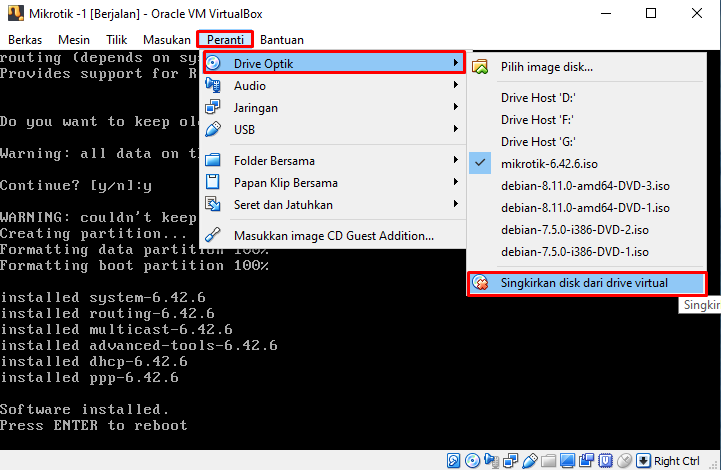Click the Masukkan image CD Guest Addition label
The width and height of the screenshot is (721, 470).
pyautogui.click(x=334, y=236)
